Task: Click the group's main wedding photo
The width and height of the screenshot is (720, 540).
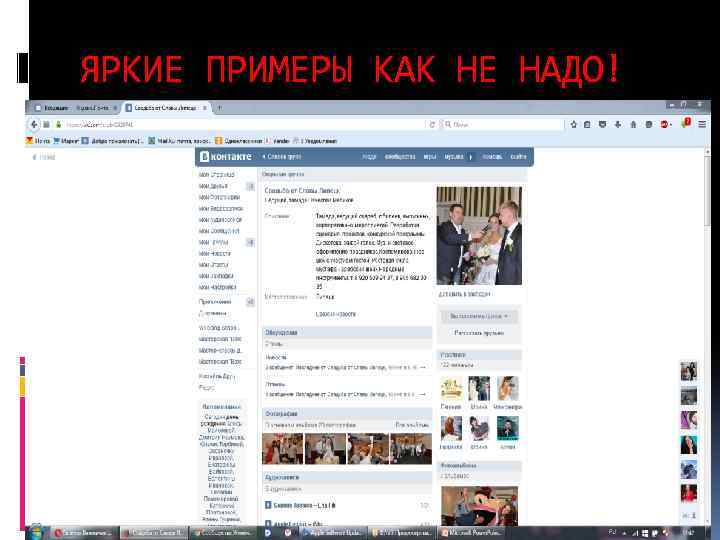Action: (x=479, y=236)
